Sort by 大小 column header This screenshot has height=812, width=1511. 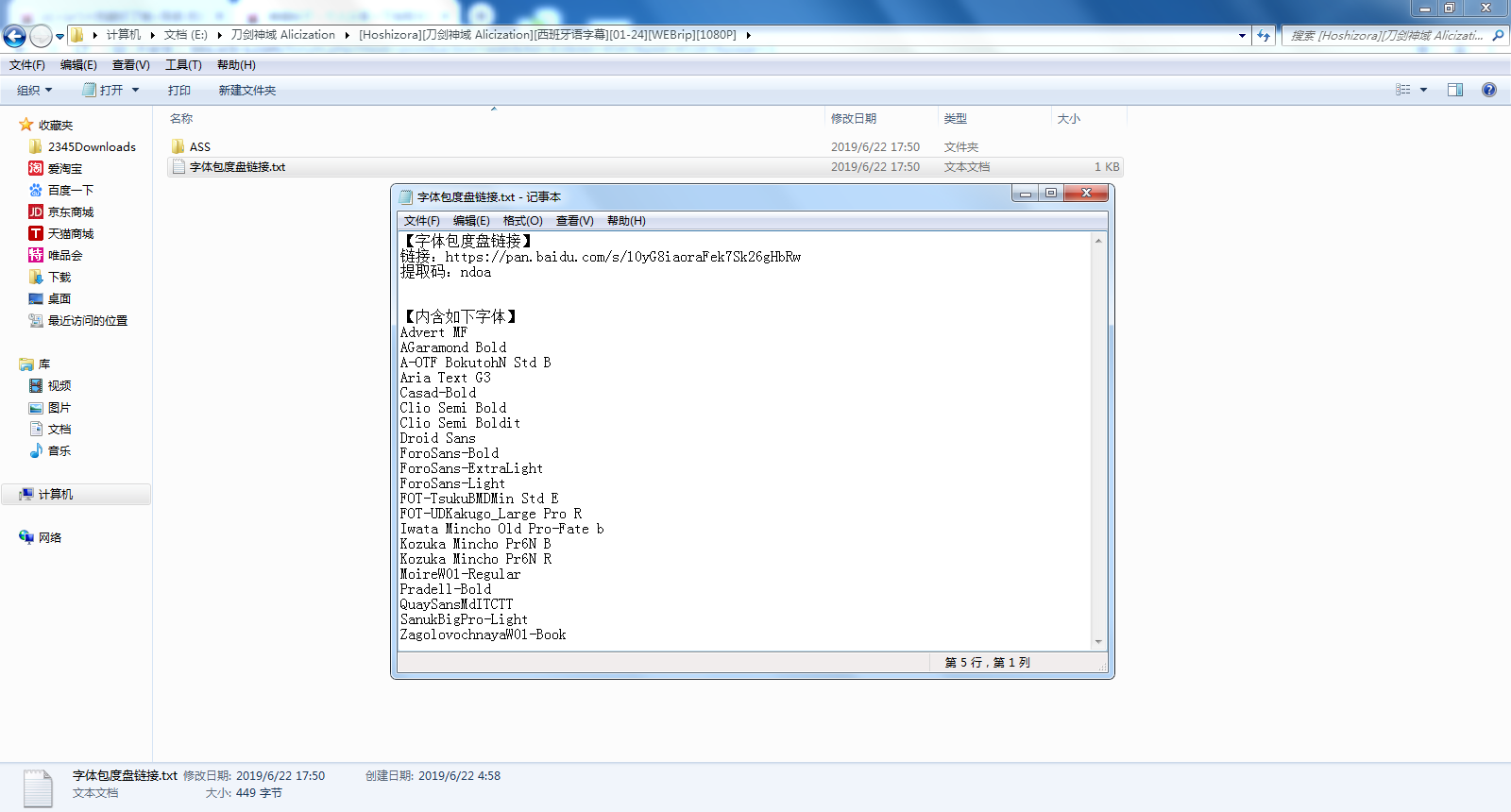tap(1069, 118)
